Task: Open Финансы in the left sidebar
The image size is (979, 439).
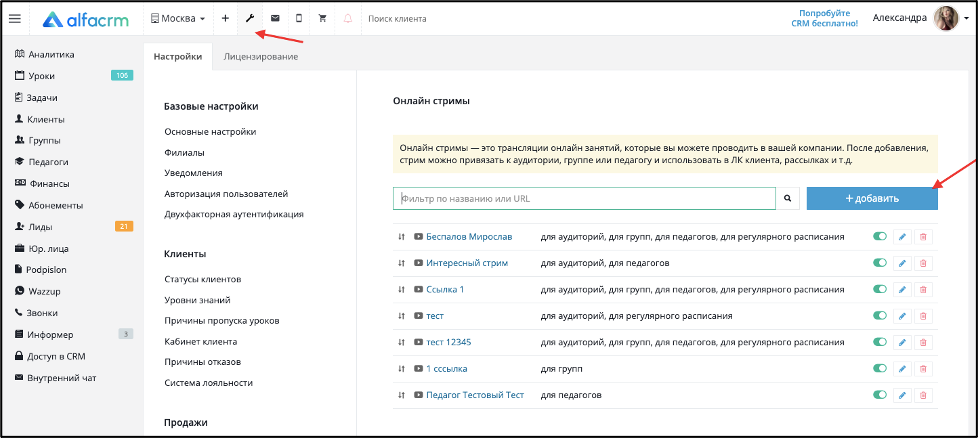Action: pos(49,184)
